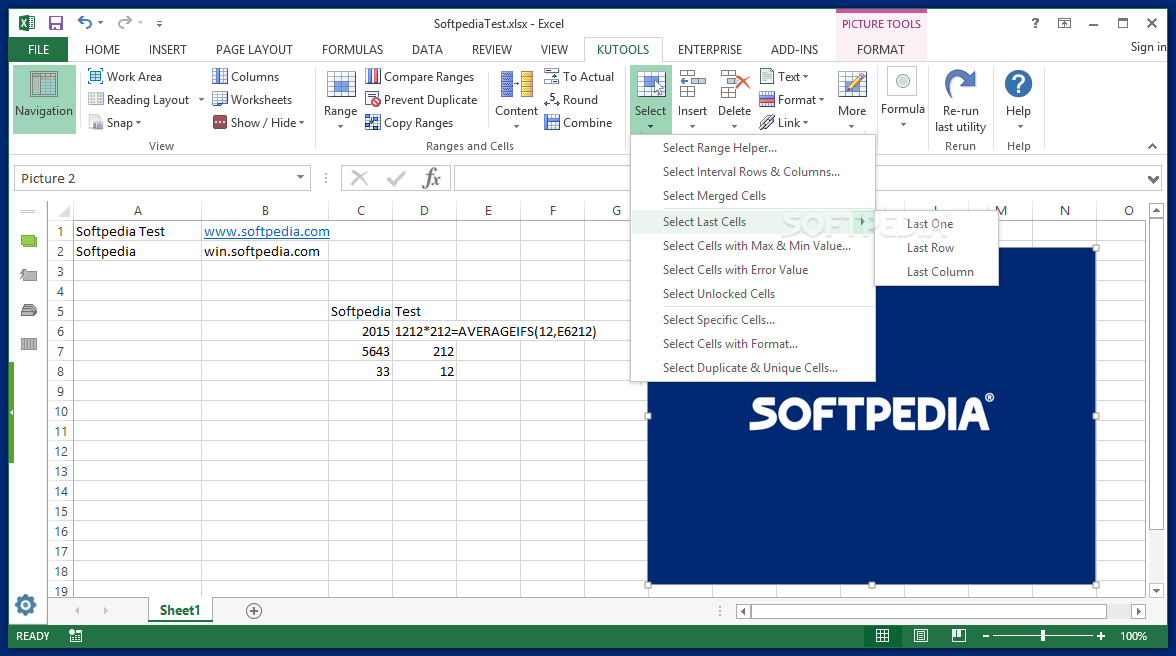Open the Text tools dropdown

[x=784, y=76]
